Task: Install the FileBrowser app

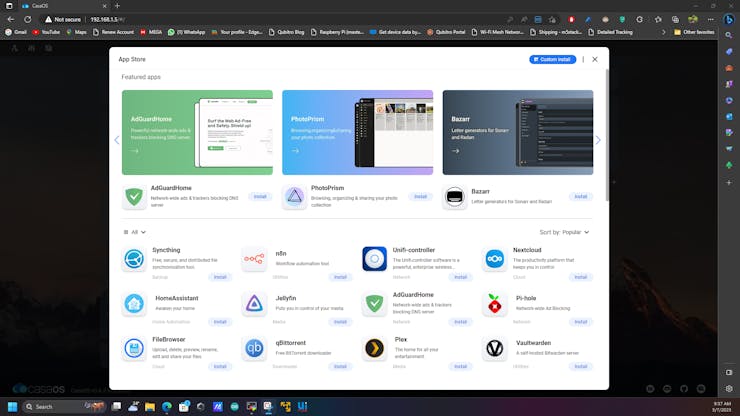Action: click(x=220, y=366)
